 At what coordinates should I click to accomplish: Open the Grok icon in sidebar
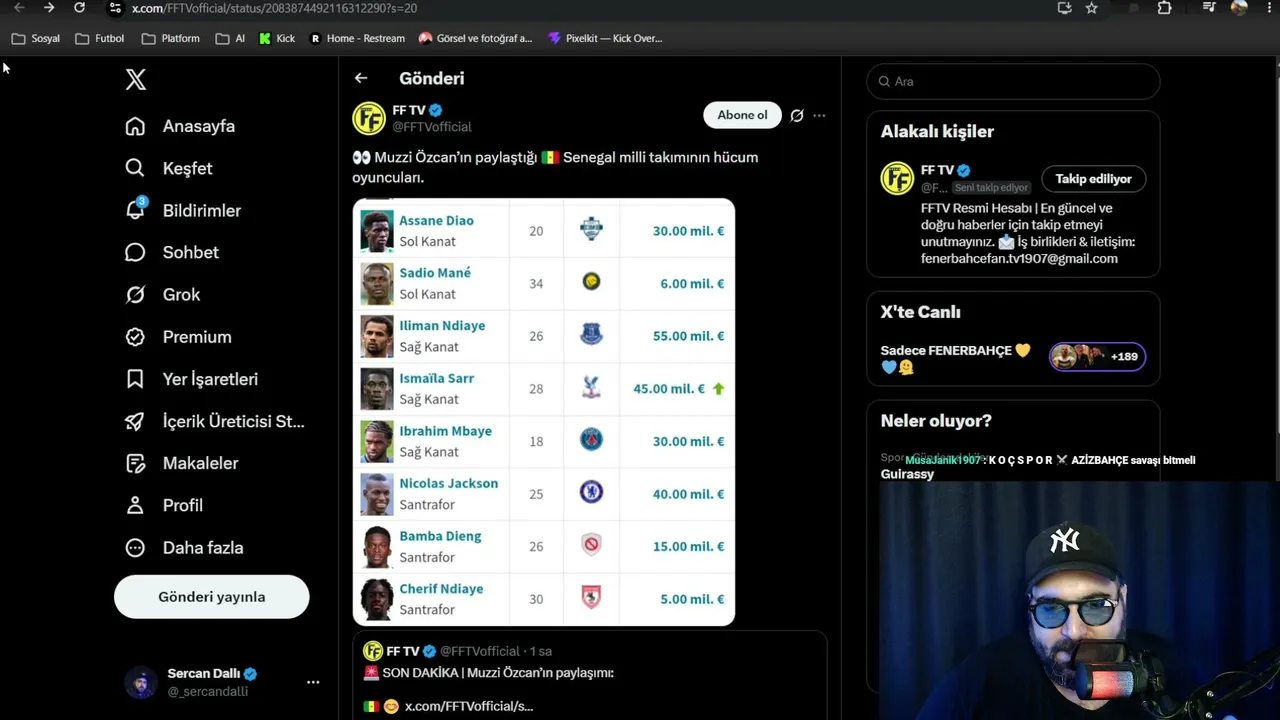pyautogui.click(x=135, y=294)
